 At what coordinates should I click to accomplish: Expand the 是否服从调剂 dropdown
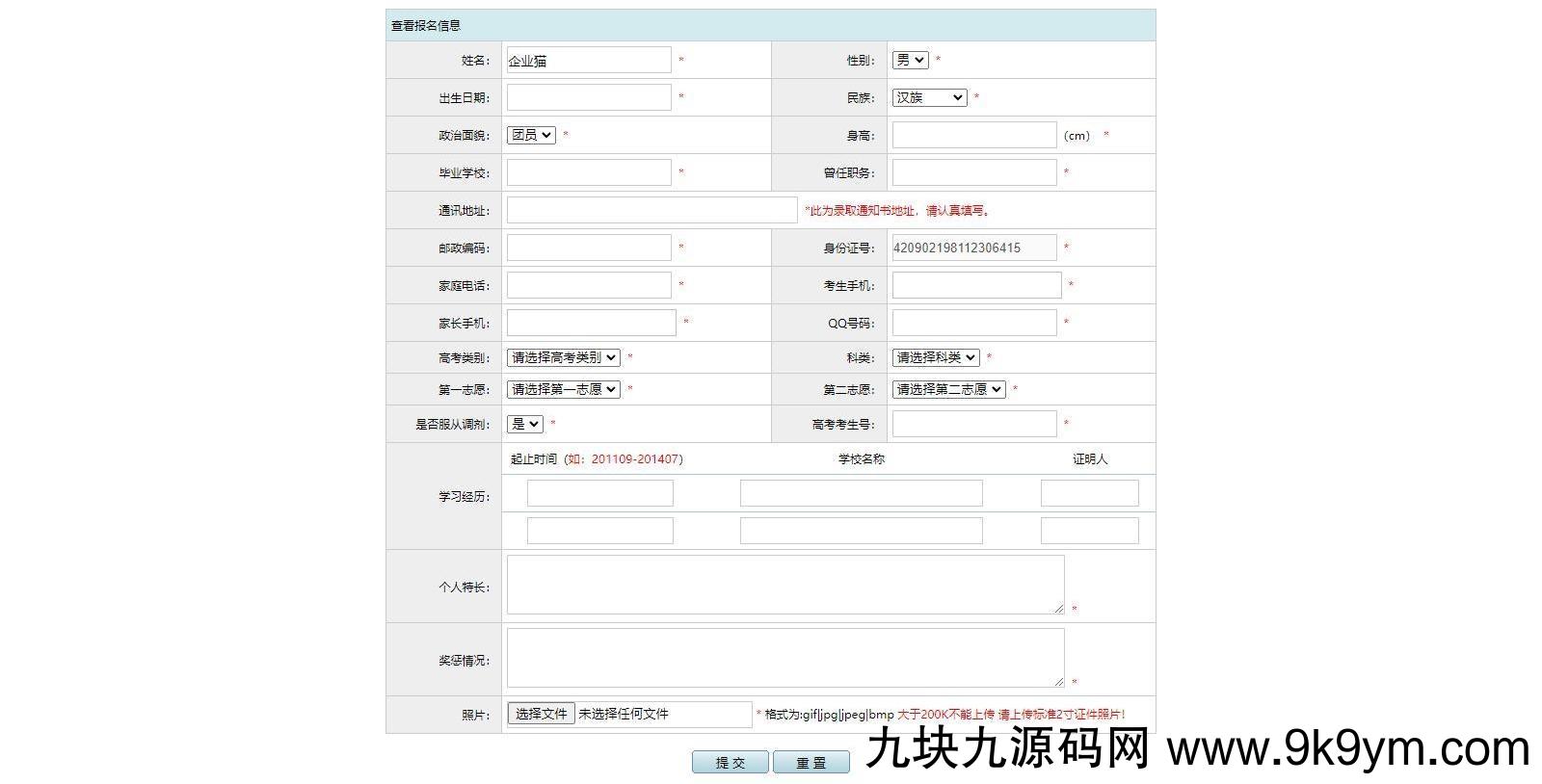(x=525, y=424)
